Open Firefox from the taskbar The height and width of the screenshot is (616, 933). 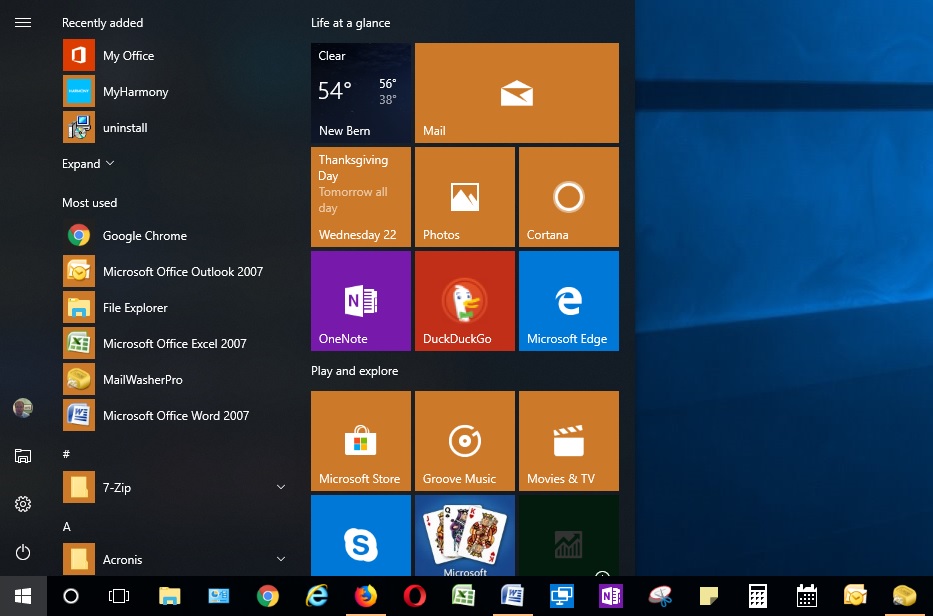[x=366, y=596]
